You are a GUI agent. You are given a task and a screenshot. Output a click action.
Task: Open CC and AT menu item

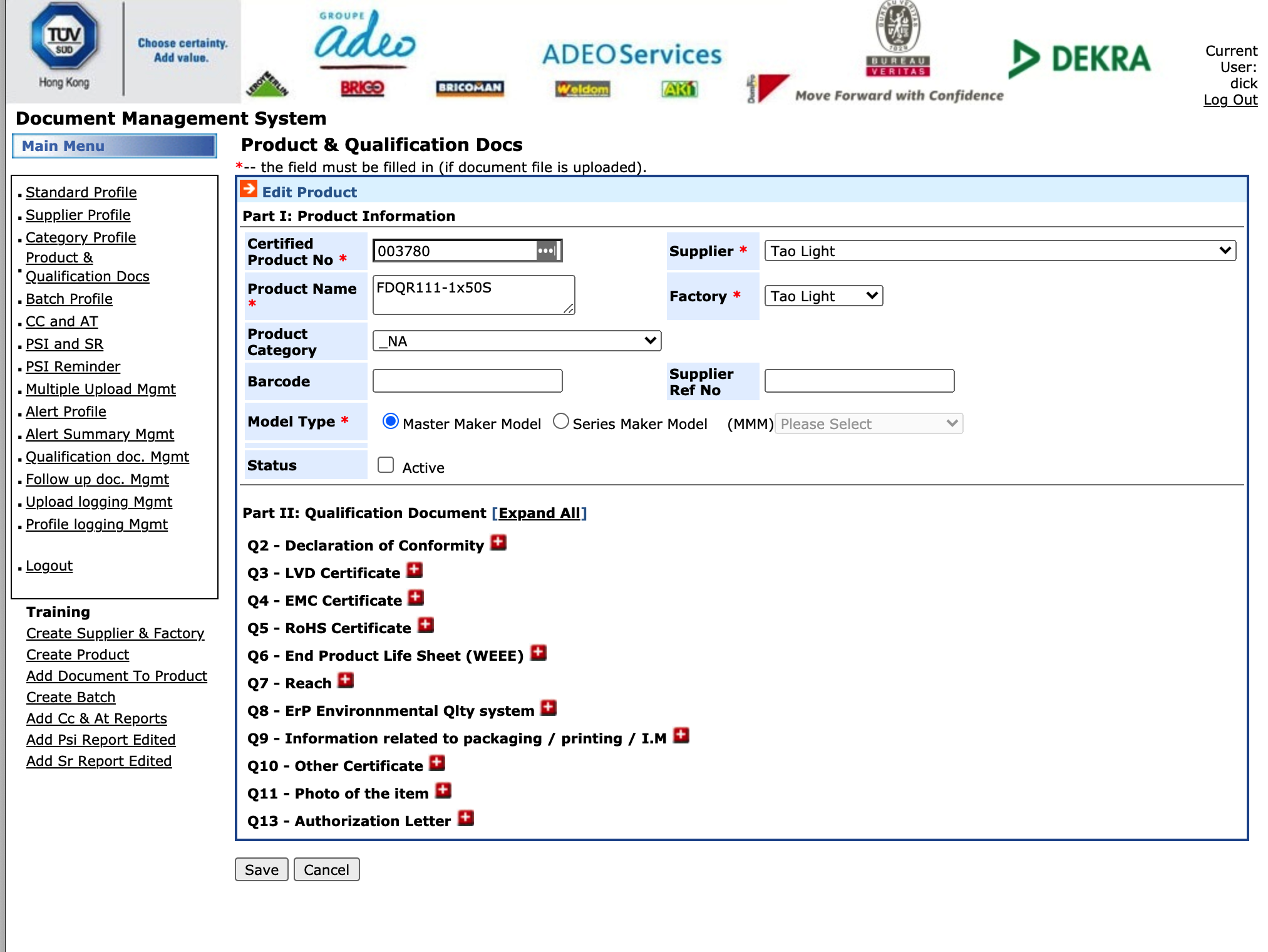61,321
